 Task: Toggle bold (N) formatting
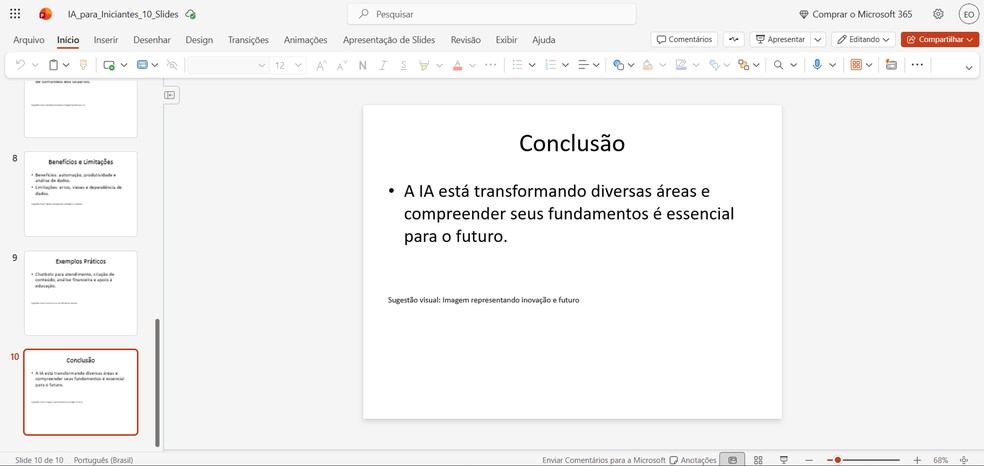click(x=362, y=65)
